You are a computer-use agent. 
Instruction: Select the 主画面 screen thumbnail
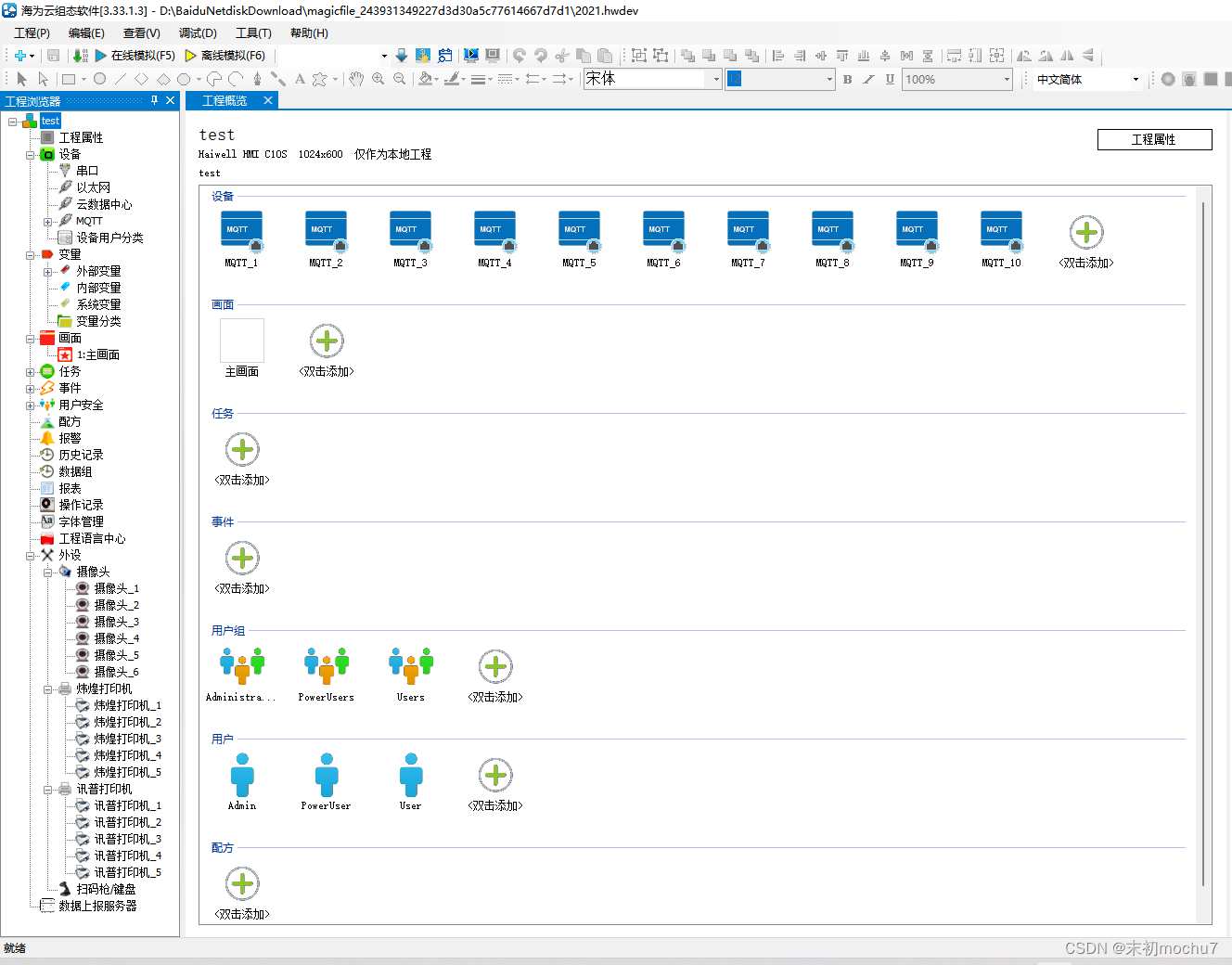(242, 341)
